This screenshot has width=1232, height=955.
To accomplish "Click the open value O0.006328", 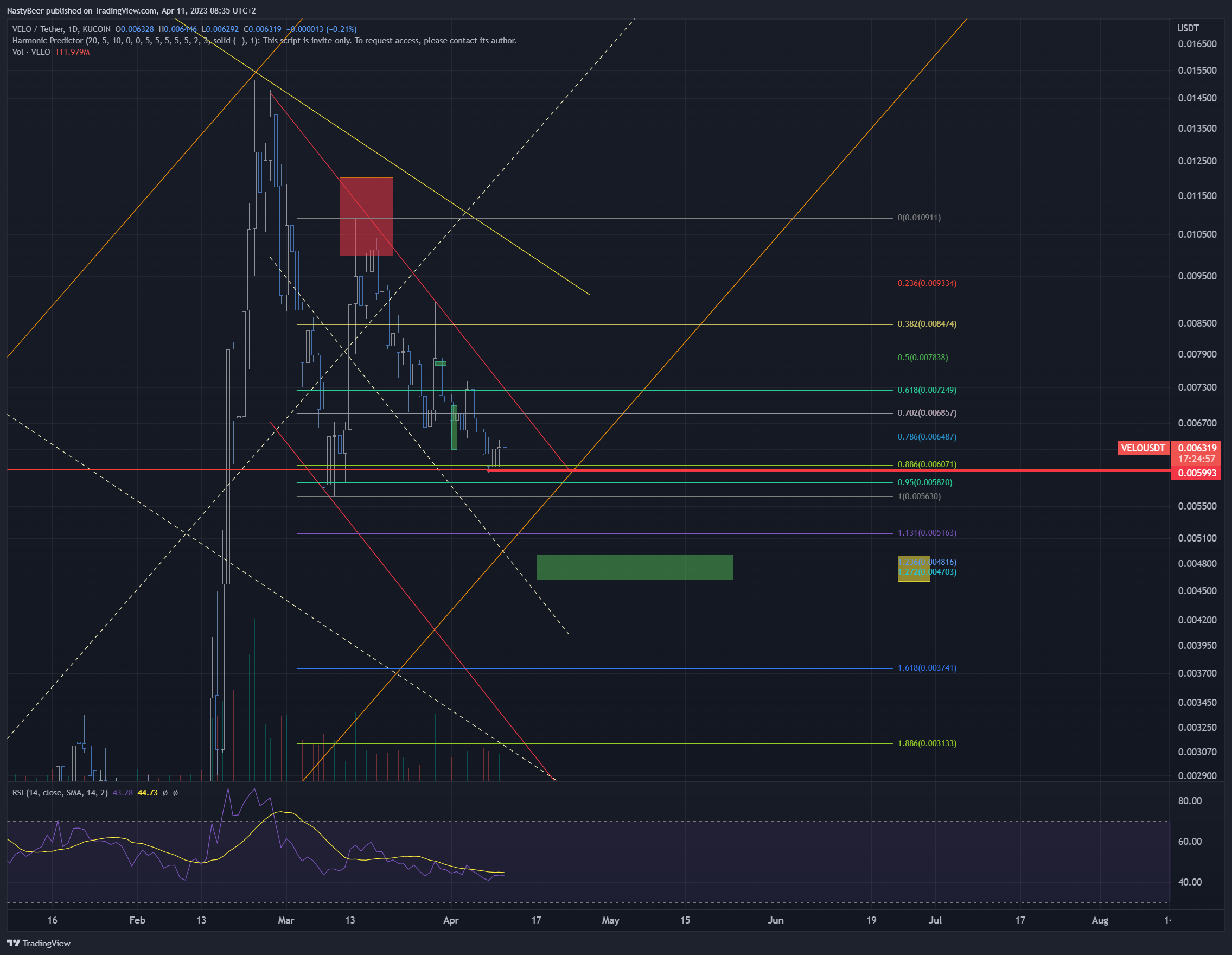I will coord(134,29).
